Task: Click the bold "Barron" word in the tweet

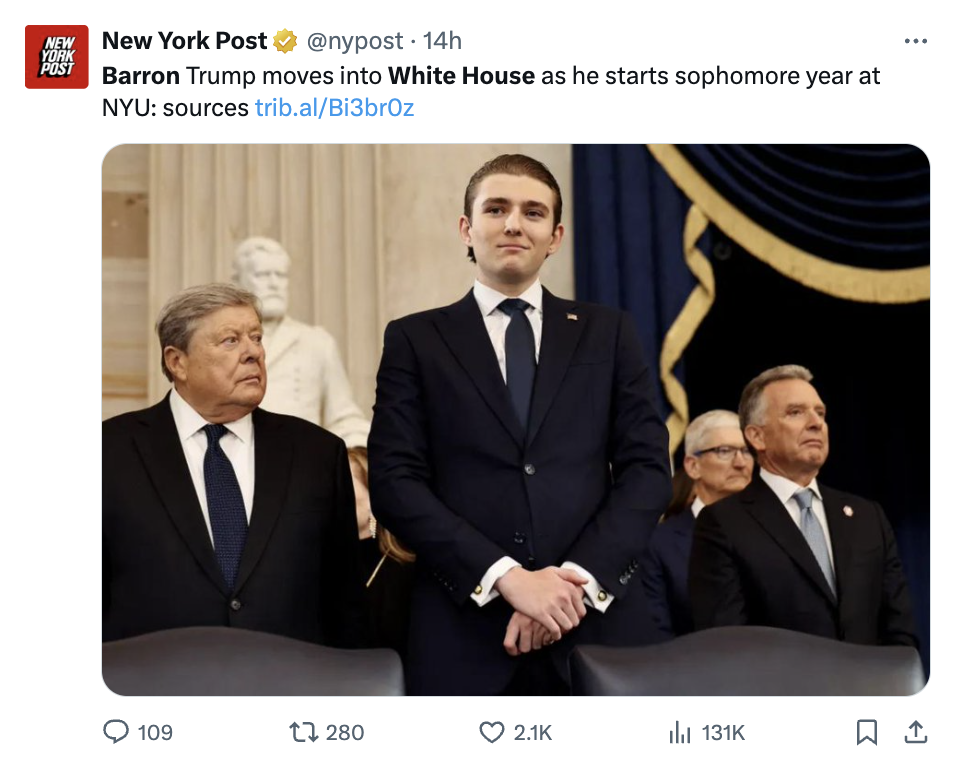Action: pyautogui.click(x=141, y=76)
